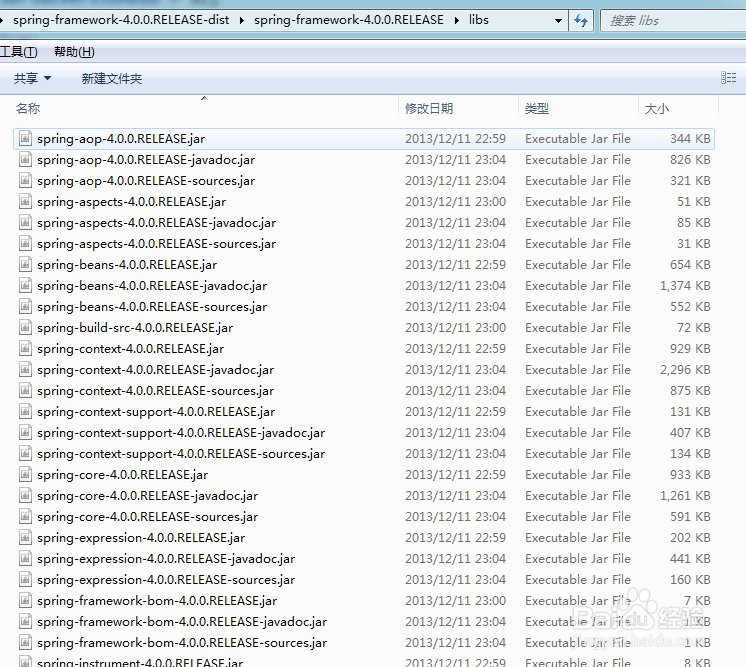
Task: Click the 1,261 KB size value
Action: pyautogui.click(x=685, y=495)
